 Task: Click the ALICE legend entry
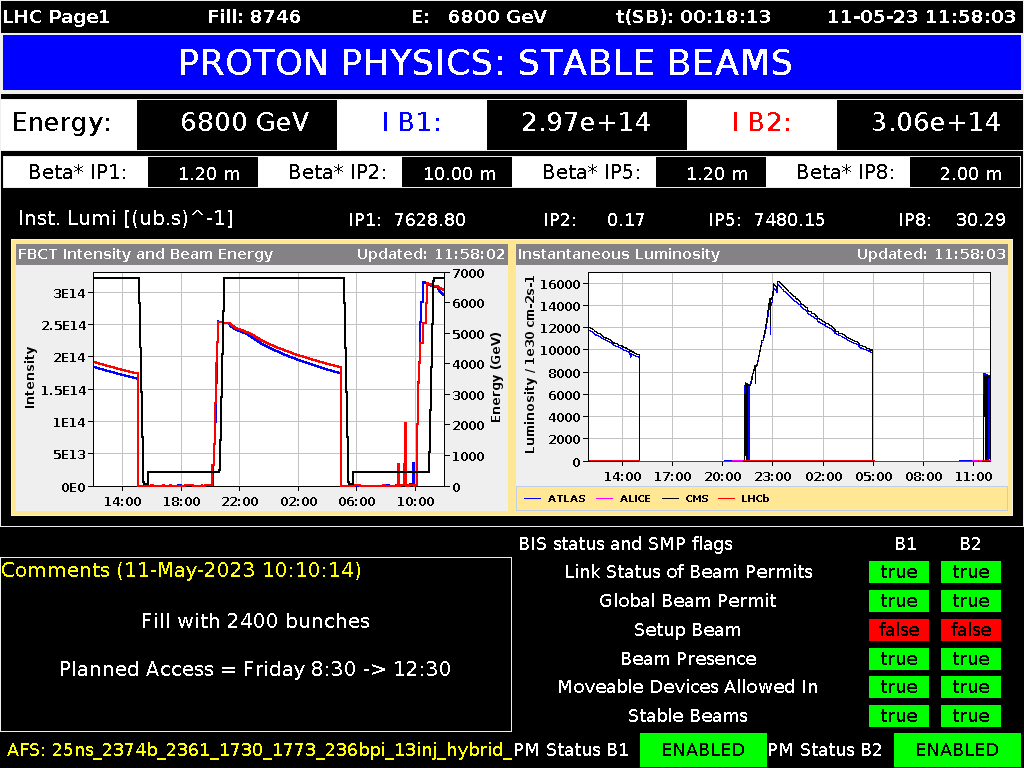[x=626, y=498]
